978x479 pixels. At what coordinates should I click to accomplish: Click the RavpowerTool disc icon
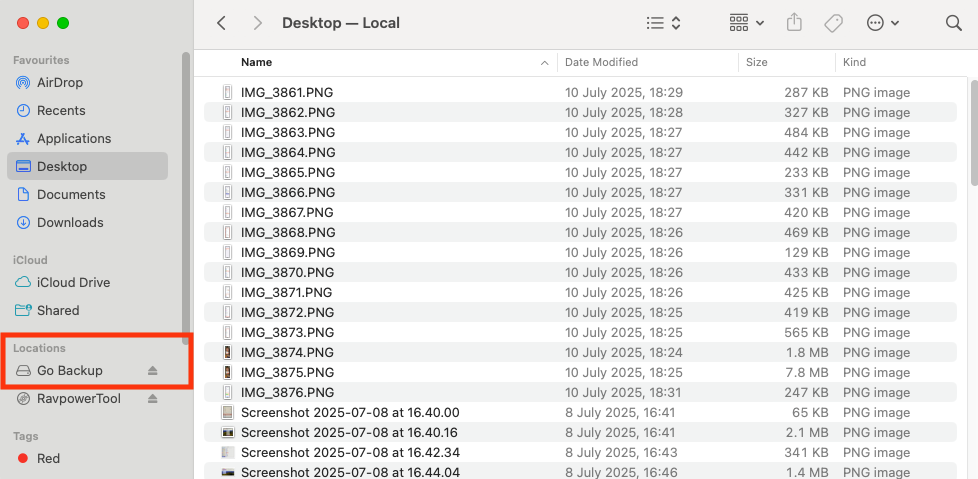[x=23, y=399]
